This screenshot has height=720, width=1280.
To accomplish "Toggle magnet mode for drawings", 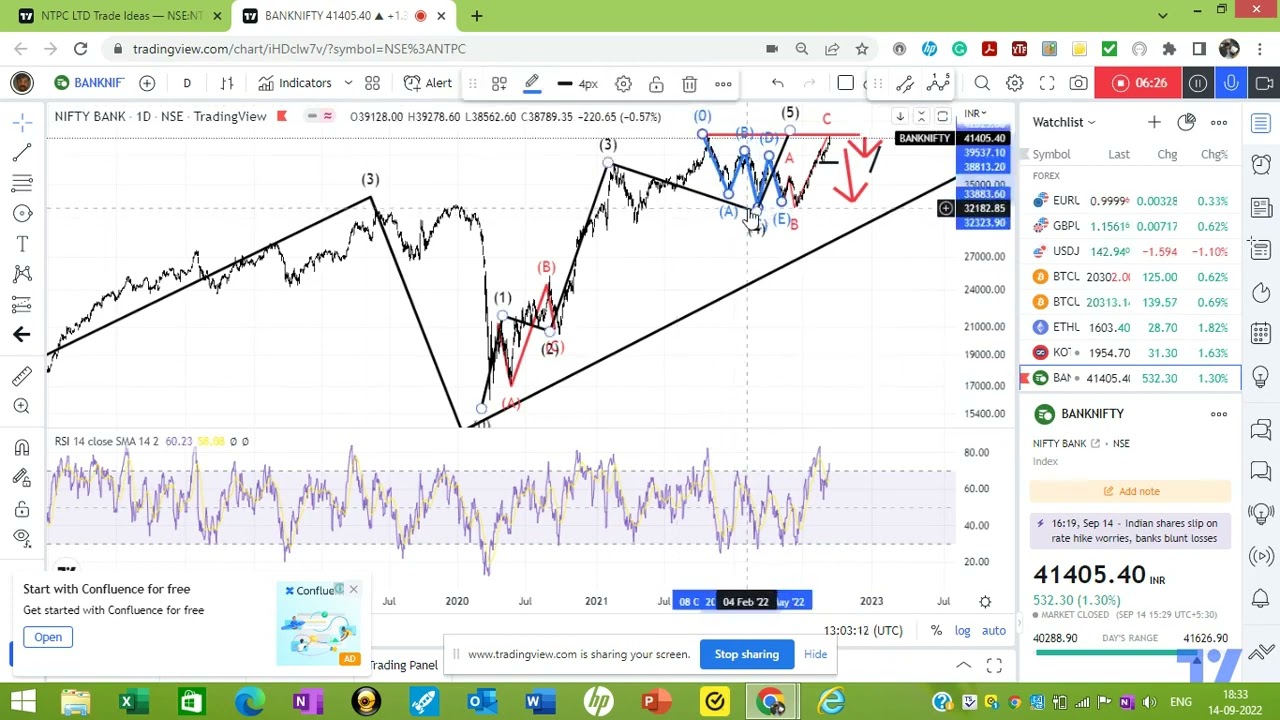I will pyautogui.click(x=22, y=447).
